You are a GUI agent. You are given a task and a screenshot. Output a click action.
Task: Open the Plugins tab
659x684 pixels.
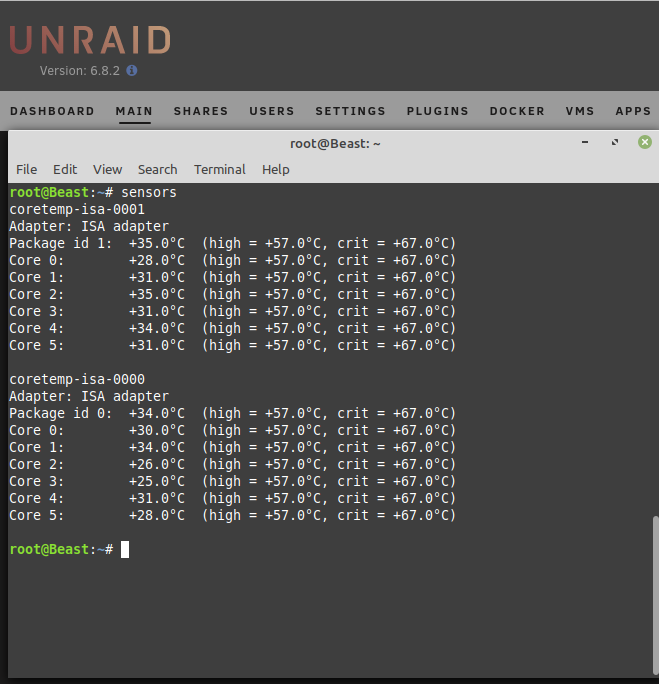(437, 111)
